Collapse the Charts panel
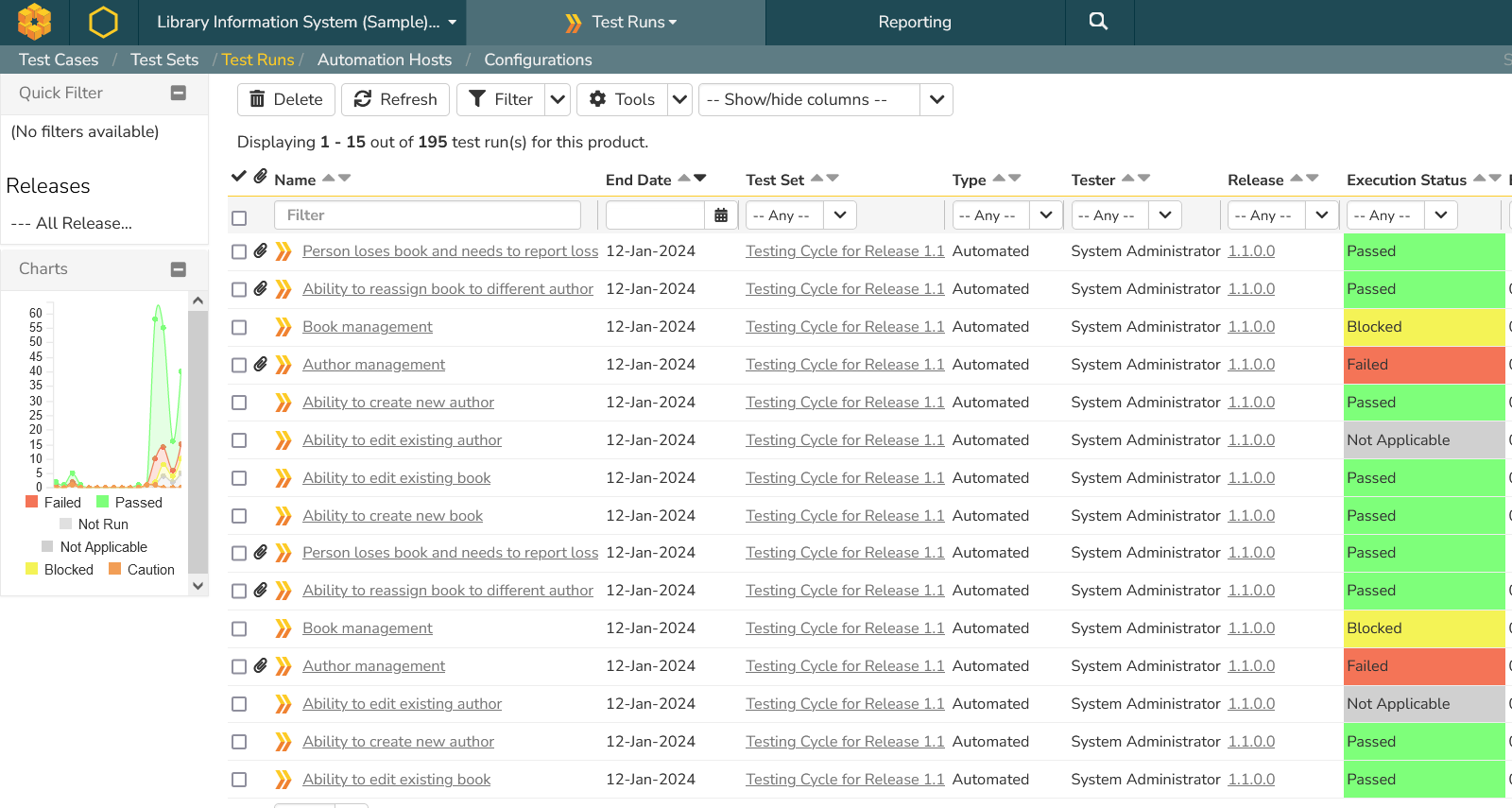 [x=178, y=269]
